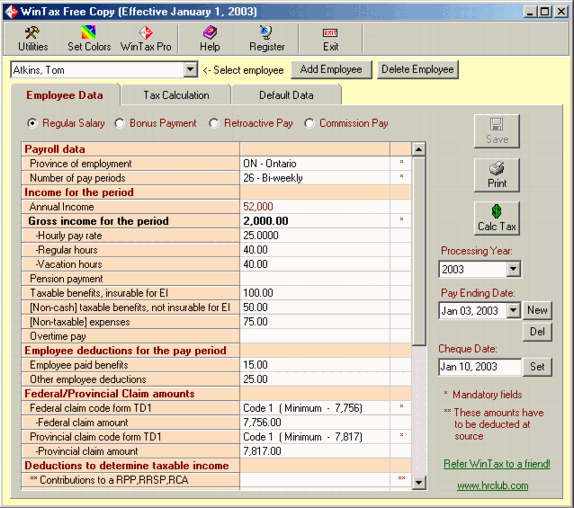This screenshot has width=574, height=508.
Task: Click the Print printer button
Action: 497,175
